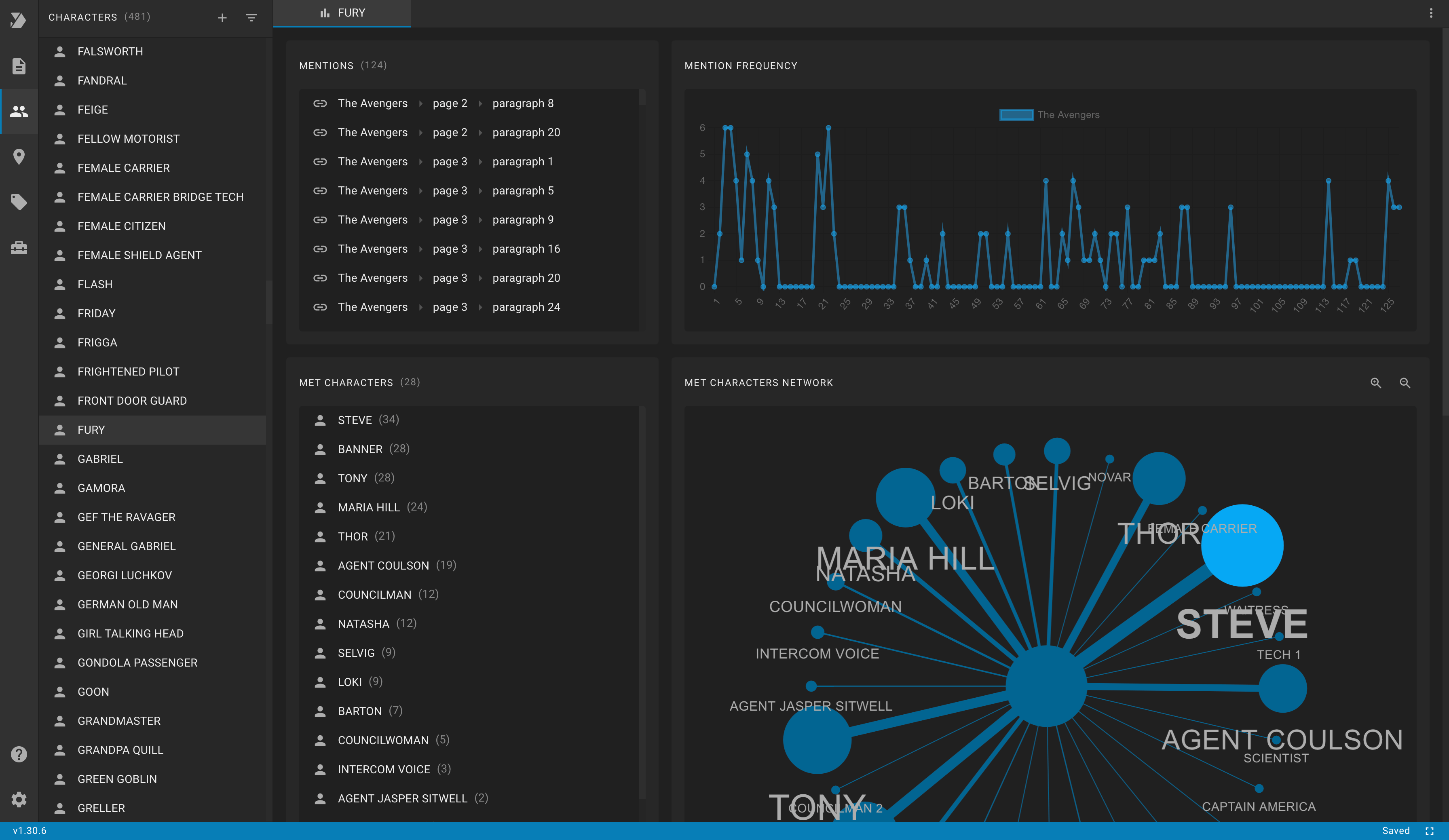Image resolution: width=1449 pixels, height=840 pixels.
Task: Open met character THOR (21)
Action: (x=469, y=536)
